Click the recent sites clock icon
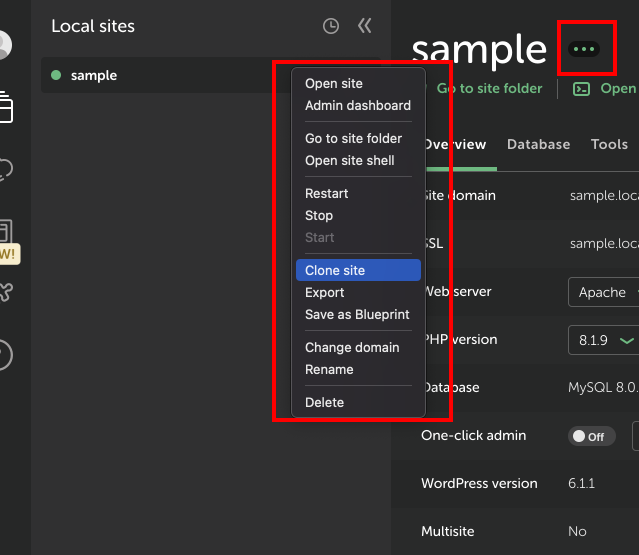This screenshot has width=639, height=555. click(x=331, y=26)
